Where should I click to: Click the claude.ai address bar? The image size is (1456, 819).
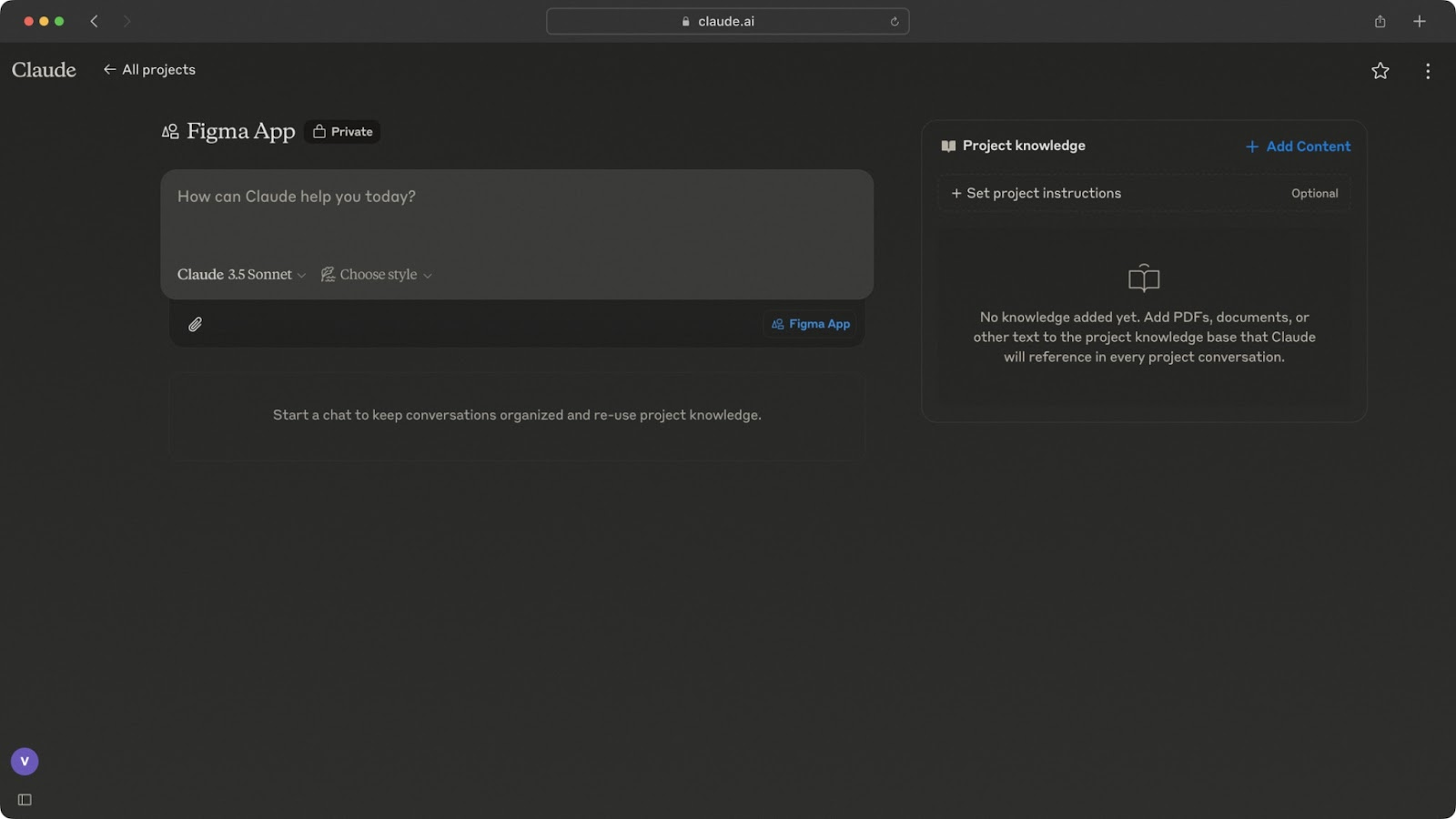coord(726,22)
